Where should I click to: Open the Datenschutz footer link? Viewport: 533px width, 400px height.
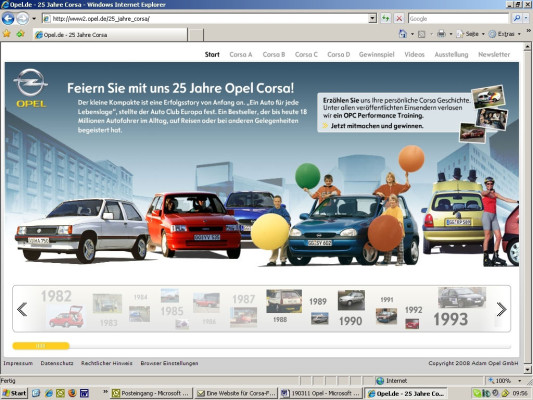click(57, 363)
